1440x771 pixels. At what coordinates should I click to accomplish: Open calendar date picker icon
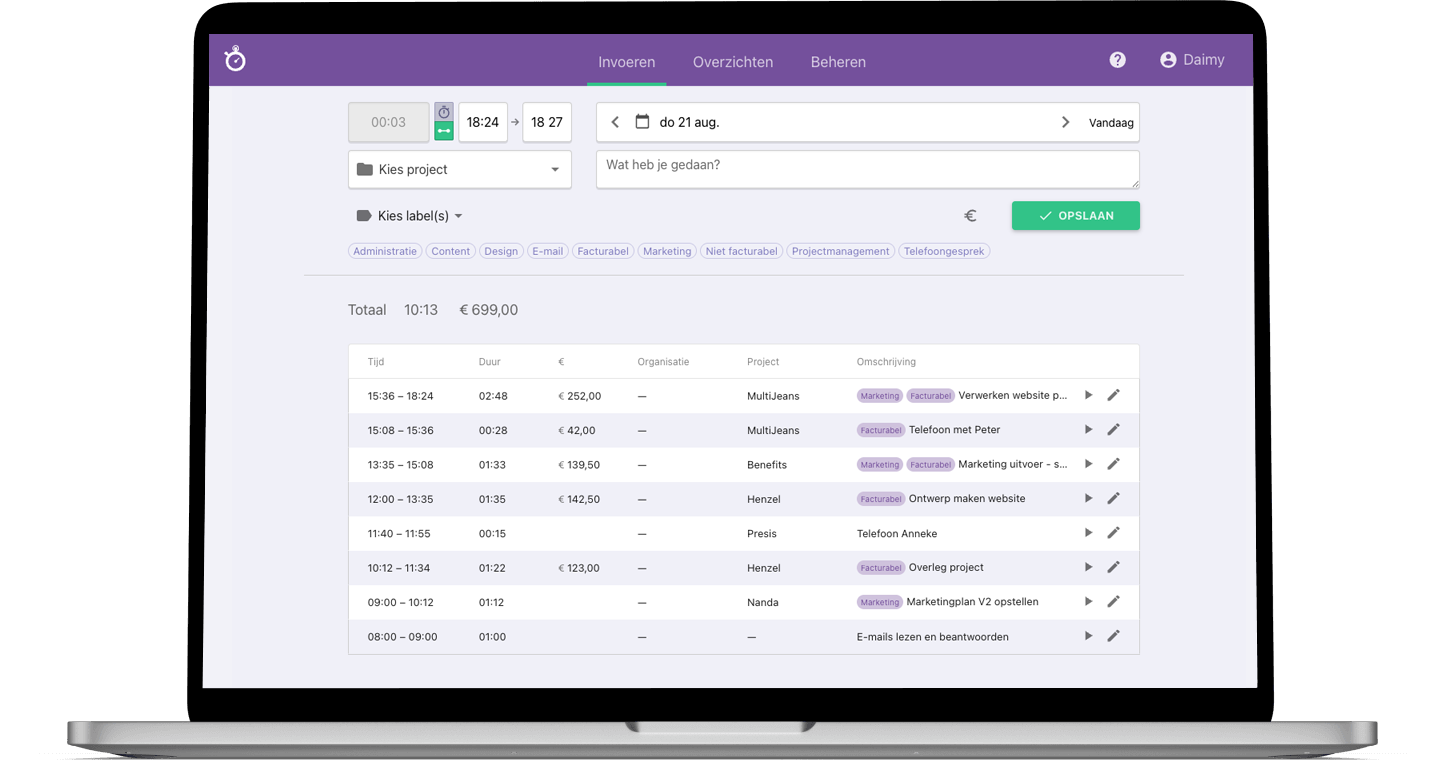[x=642, y=122]
